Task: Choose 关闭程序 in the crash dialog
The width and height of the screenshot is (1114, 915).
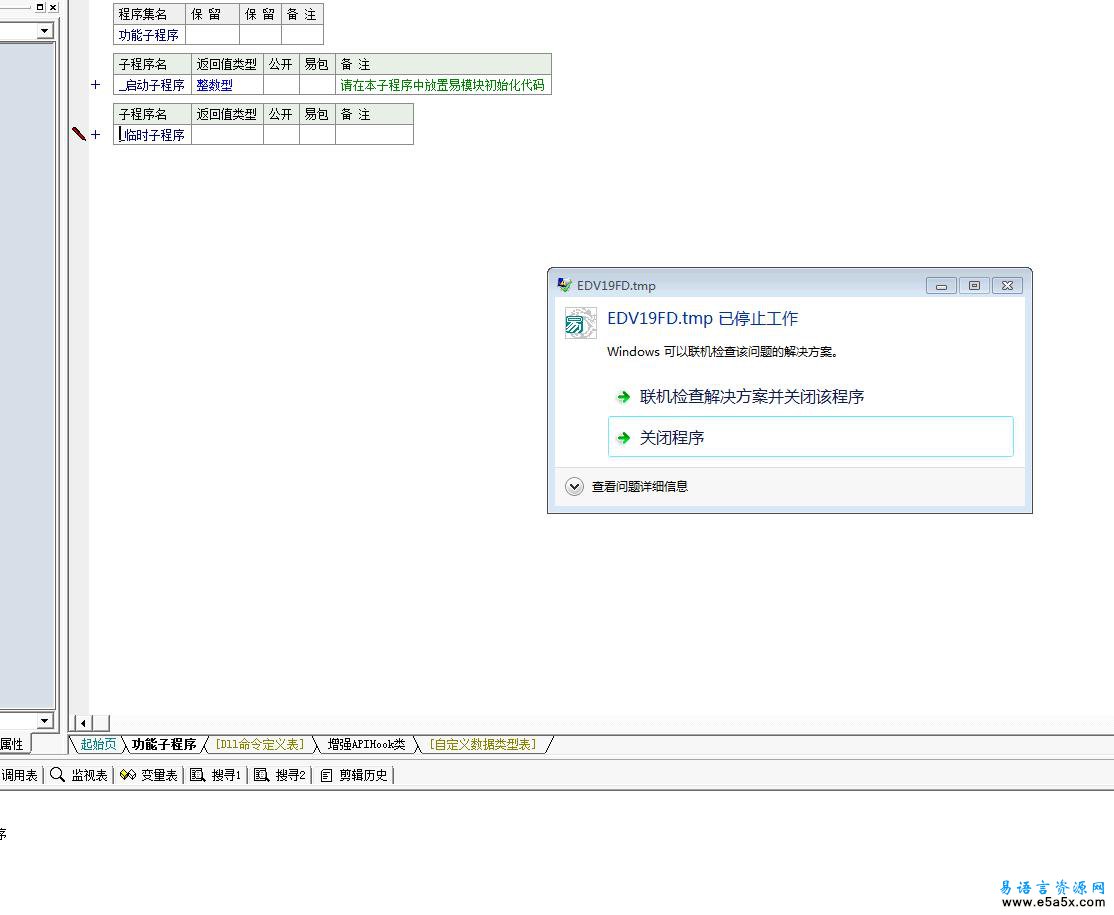Action: (x=811, y=437)
